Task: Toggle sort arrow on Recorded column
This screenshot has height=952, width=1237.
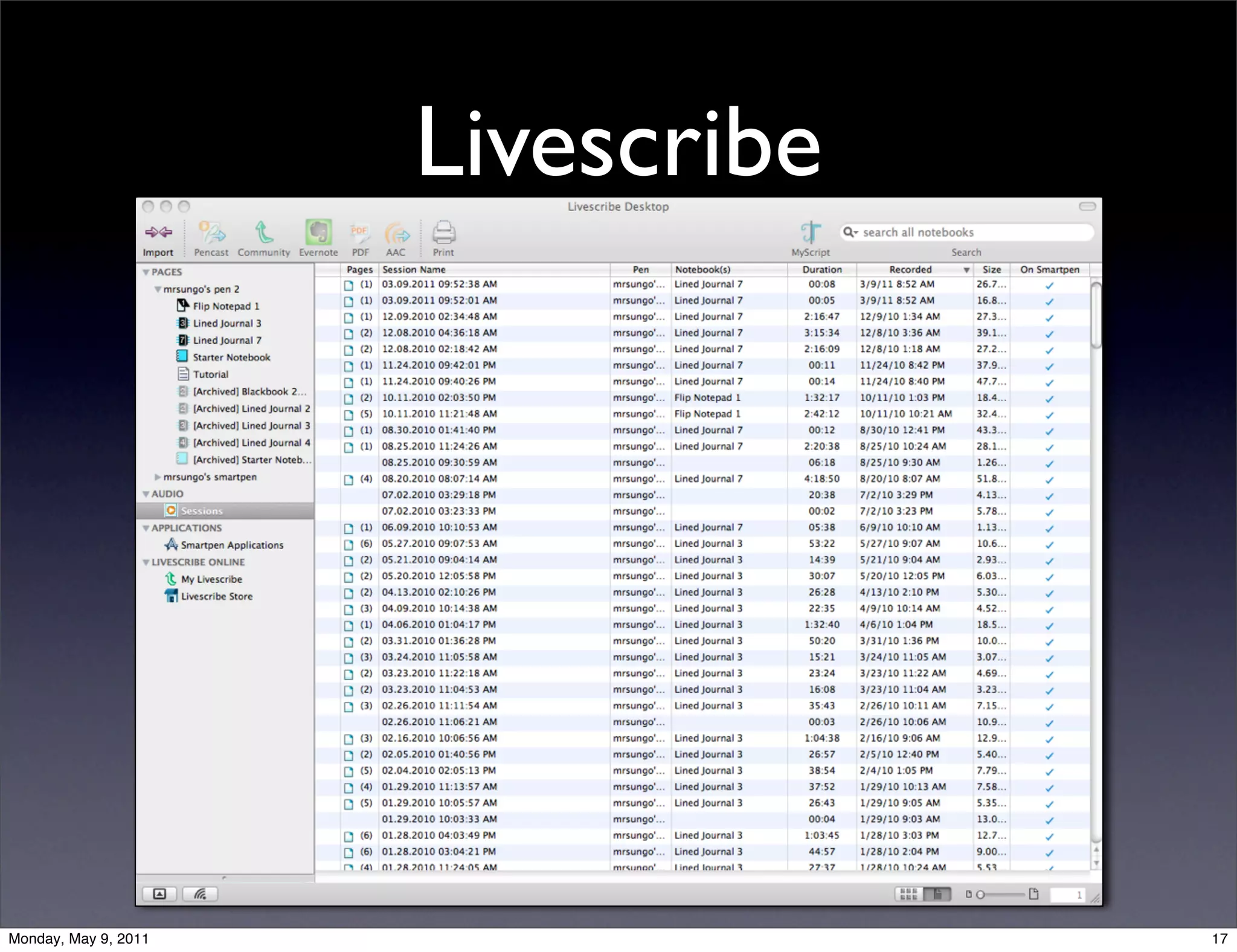Action: [x=966, y=270]
